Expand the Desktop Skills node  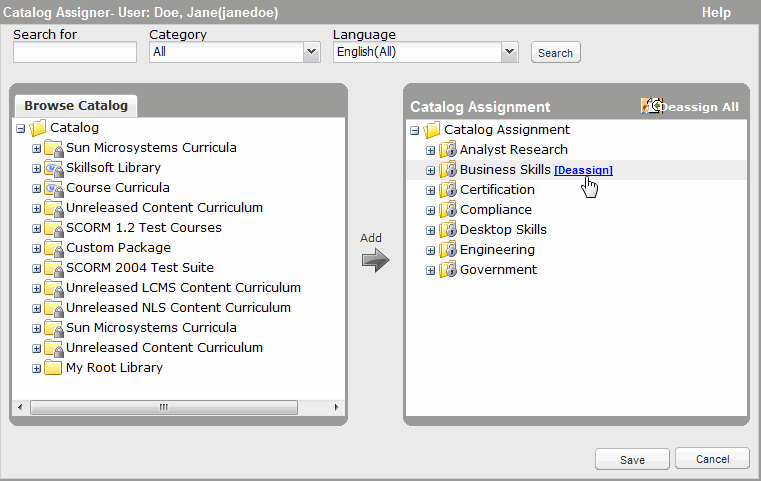pyautogui.click(x=430, y=230)
